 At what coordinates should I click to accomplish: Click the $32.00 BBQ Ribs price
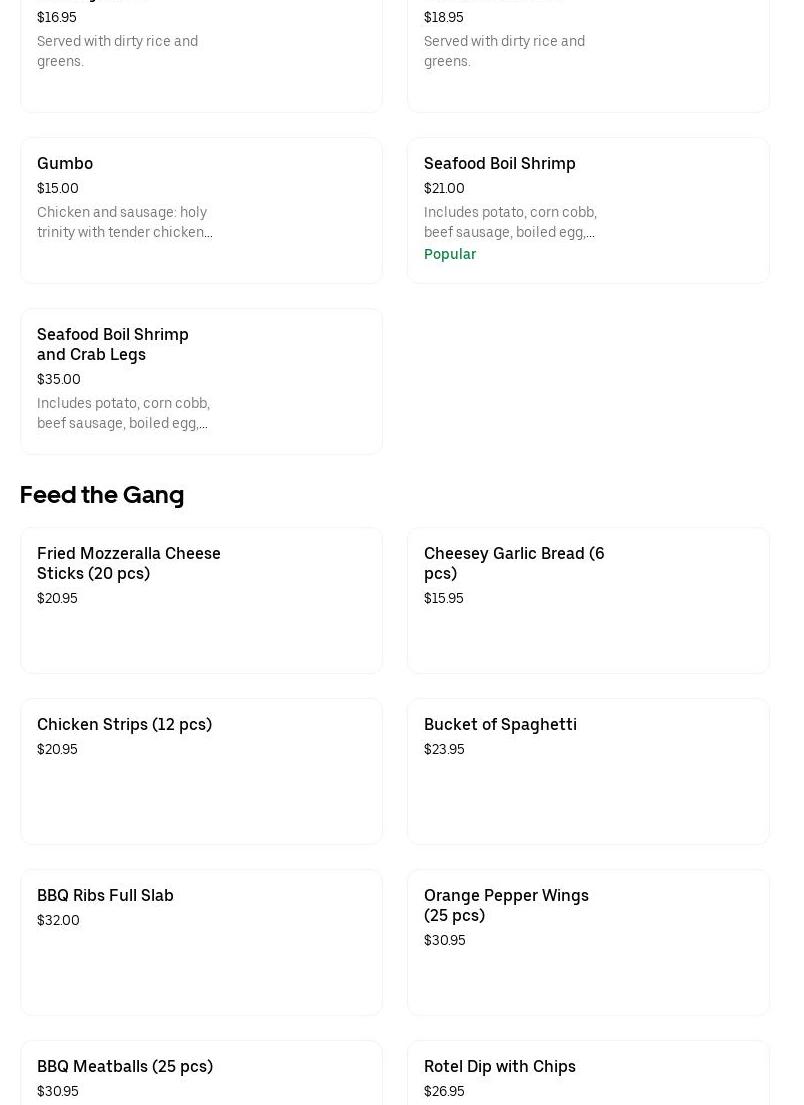[58, 920]
